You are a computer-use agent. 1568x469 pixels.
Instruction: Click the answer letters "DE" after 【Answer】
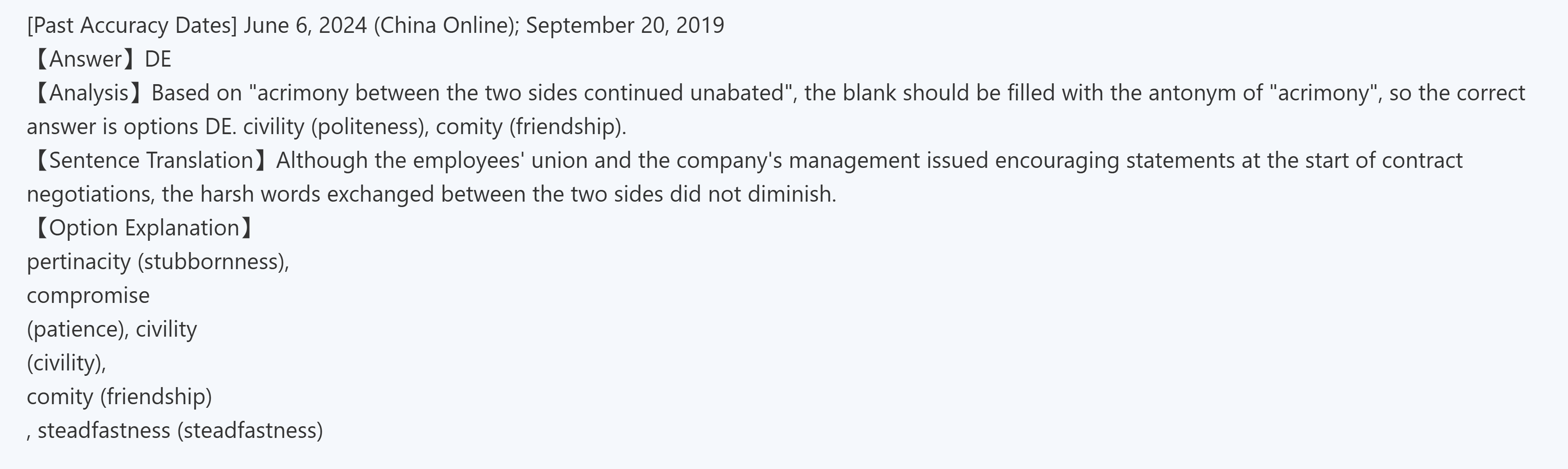(158, 59)
